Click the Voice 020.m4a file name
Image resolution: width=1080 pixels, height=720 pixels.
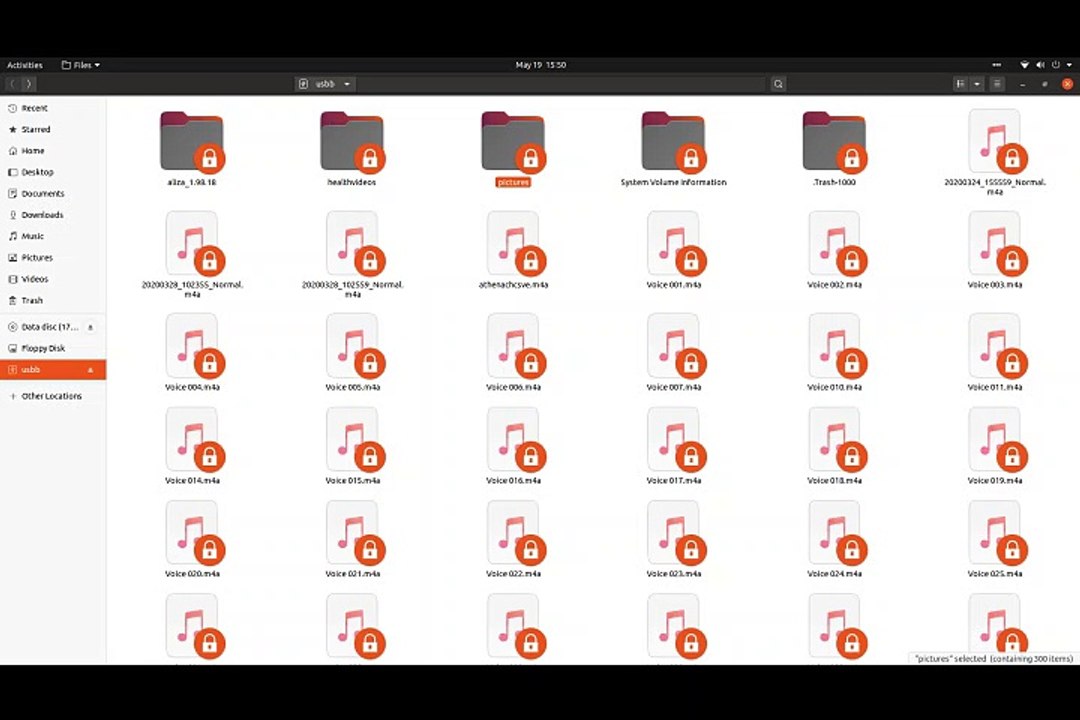pyautogui.click(x=192, y=574)
